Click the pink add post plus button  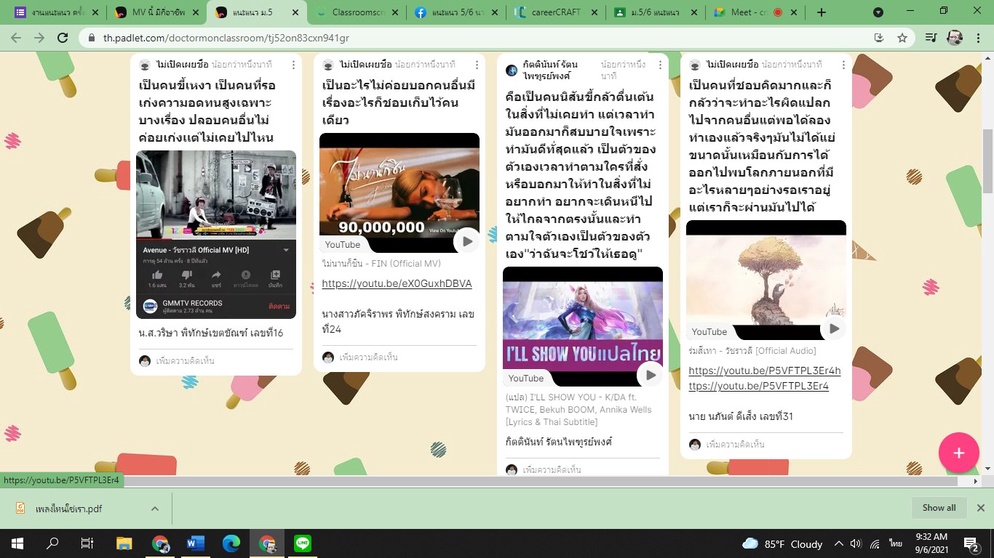click(x=958, y=453)
